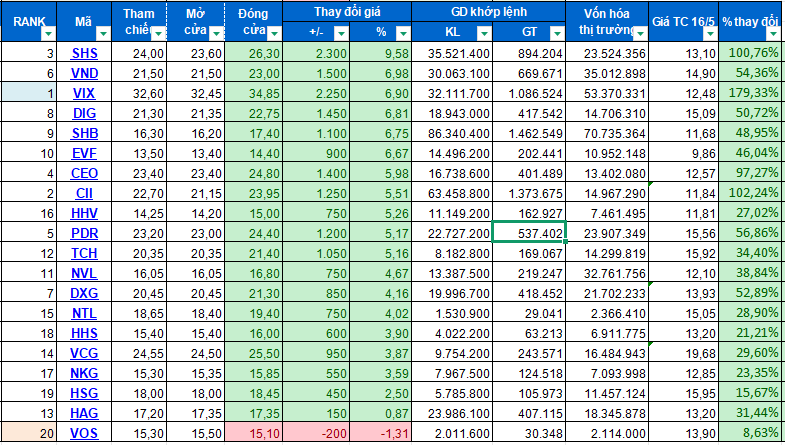The width and height of the screenshot is (785, 445).
Task: Select the 179,33% cell for VIX
Action: tap(751, 93)
